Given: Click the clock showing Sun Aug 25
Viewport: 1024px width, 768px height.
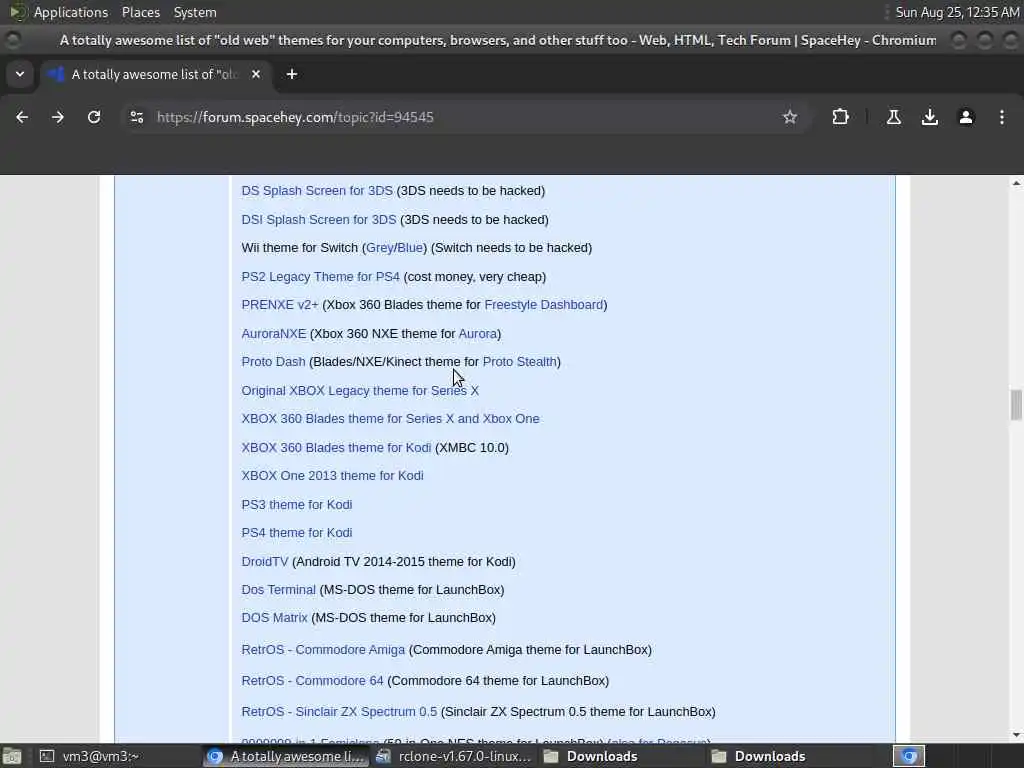Looking at the screenshot, I should [957, 12].
